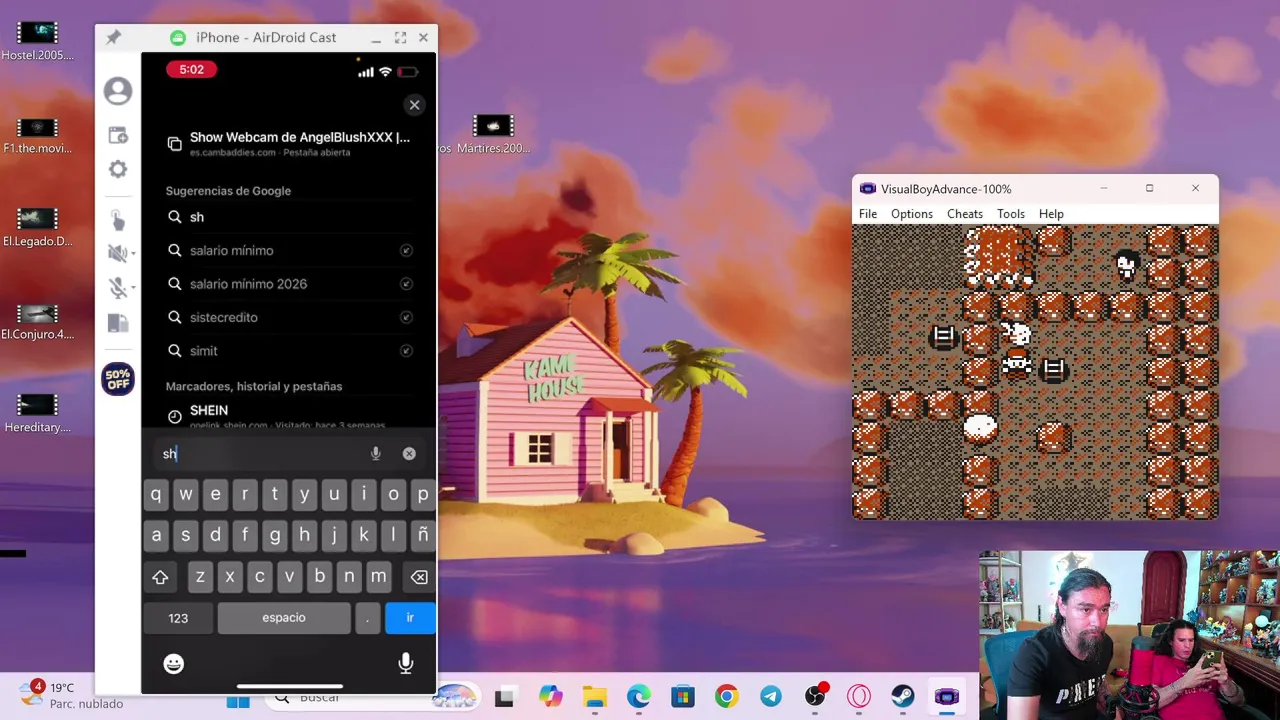Switch keyboard to 123 numbers layout

[x=178, y=618]
